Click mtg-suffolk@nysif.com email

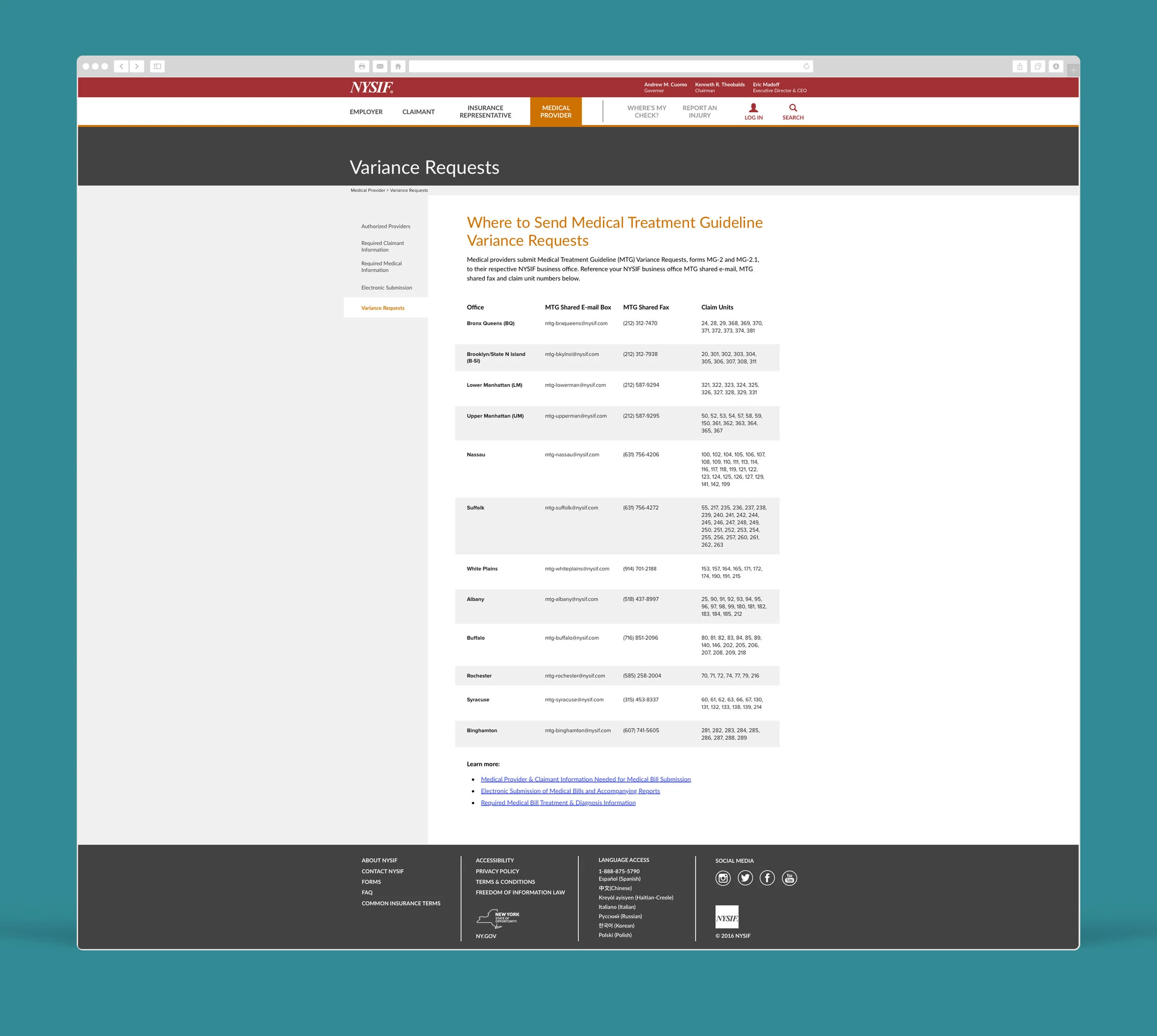pos(572,508)
